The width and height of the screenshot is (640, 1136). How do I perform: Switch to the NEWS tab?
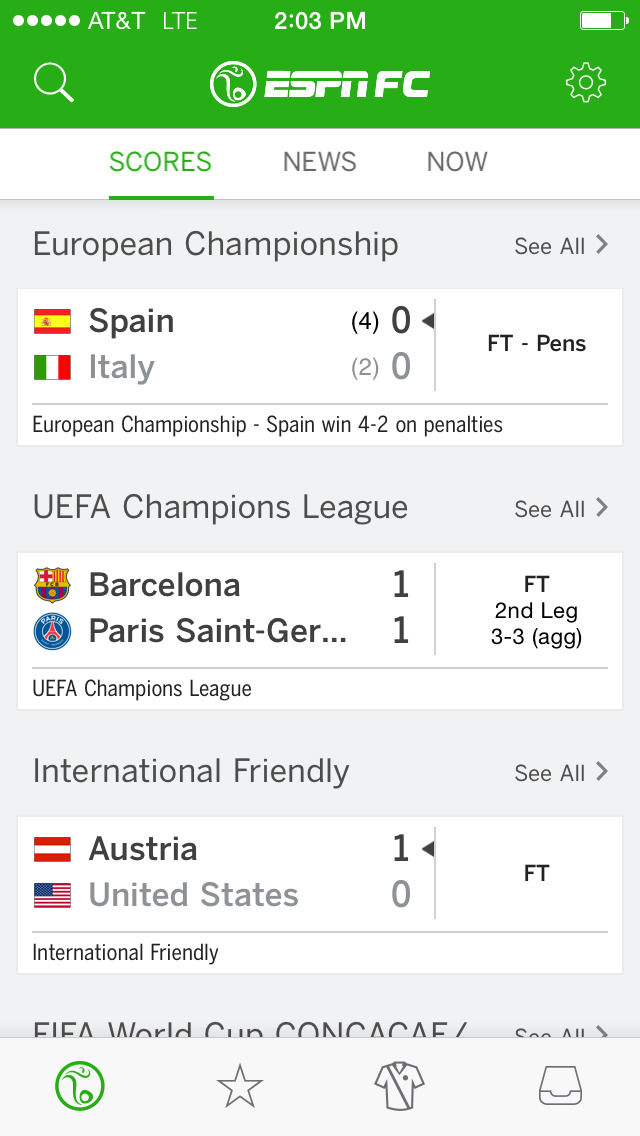click(319, 161)
